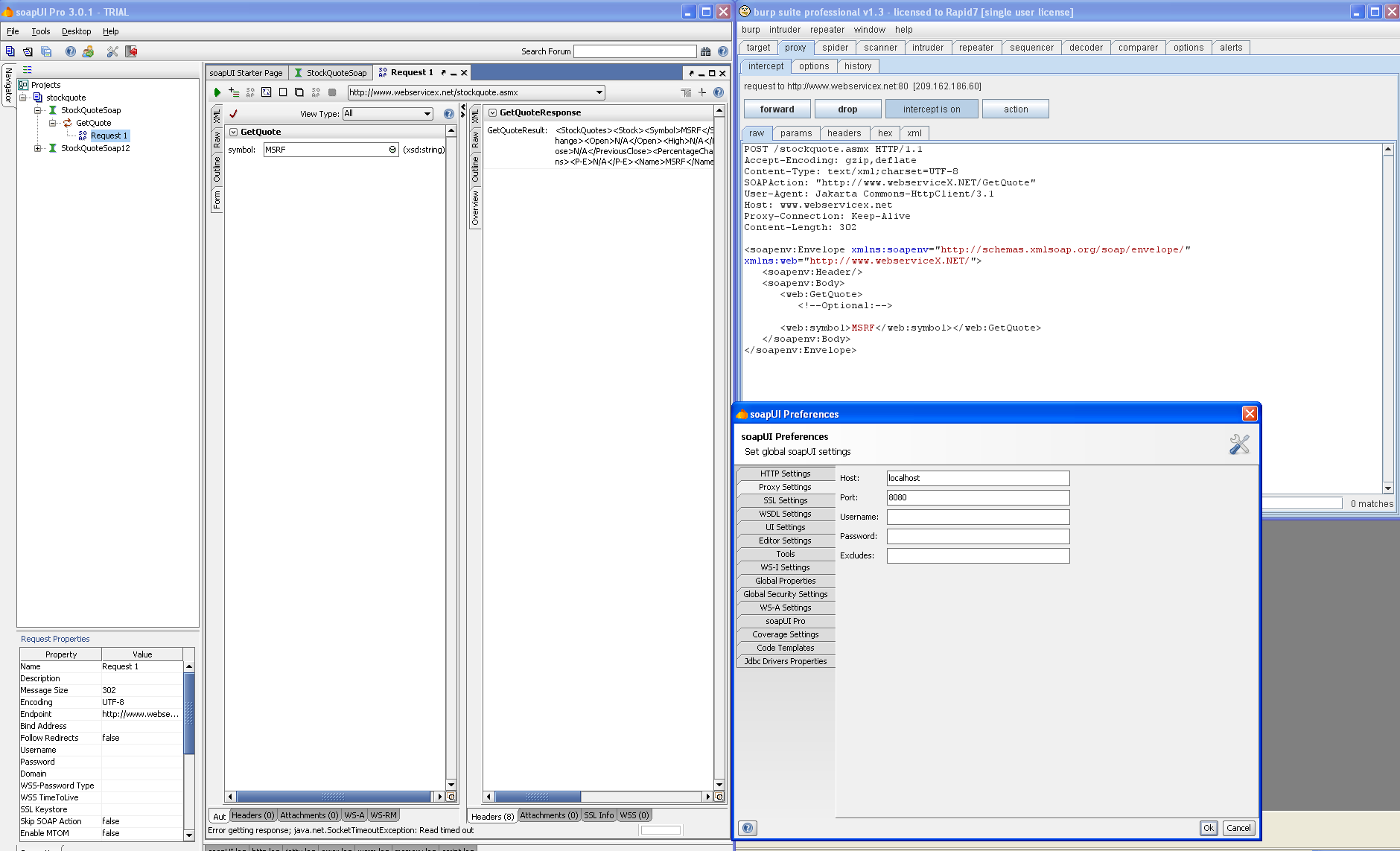Click the response panel horizontal scrollbar thumb
The image size is (1400, 851).
pyautogui.click(x=538, y=797)
